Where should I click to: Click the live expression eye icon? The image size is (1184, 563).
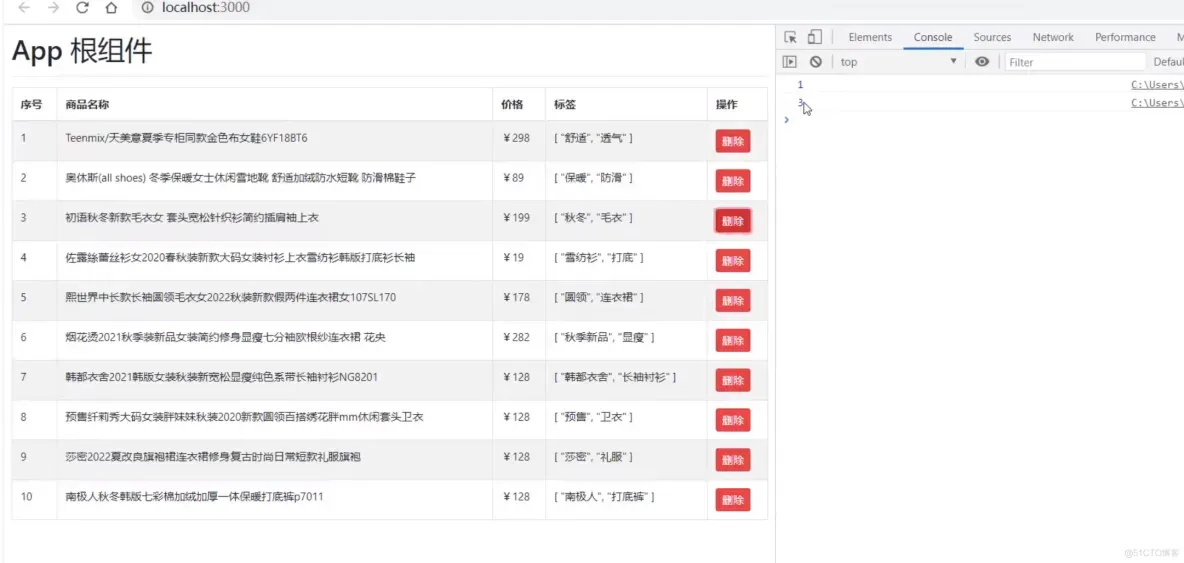coord(982,62)
